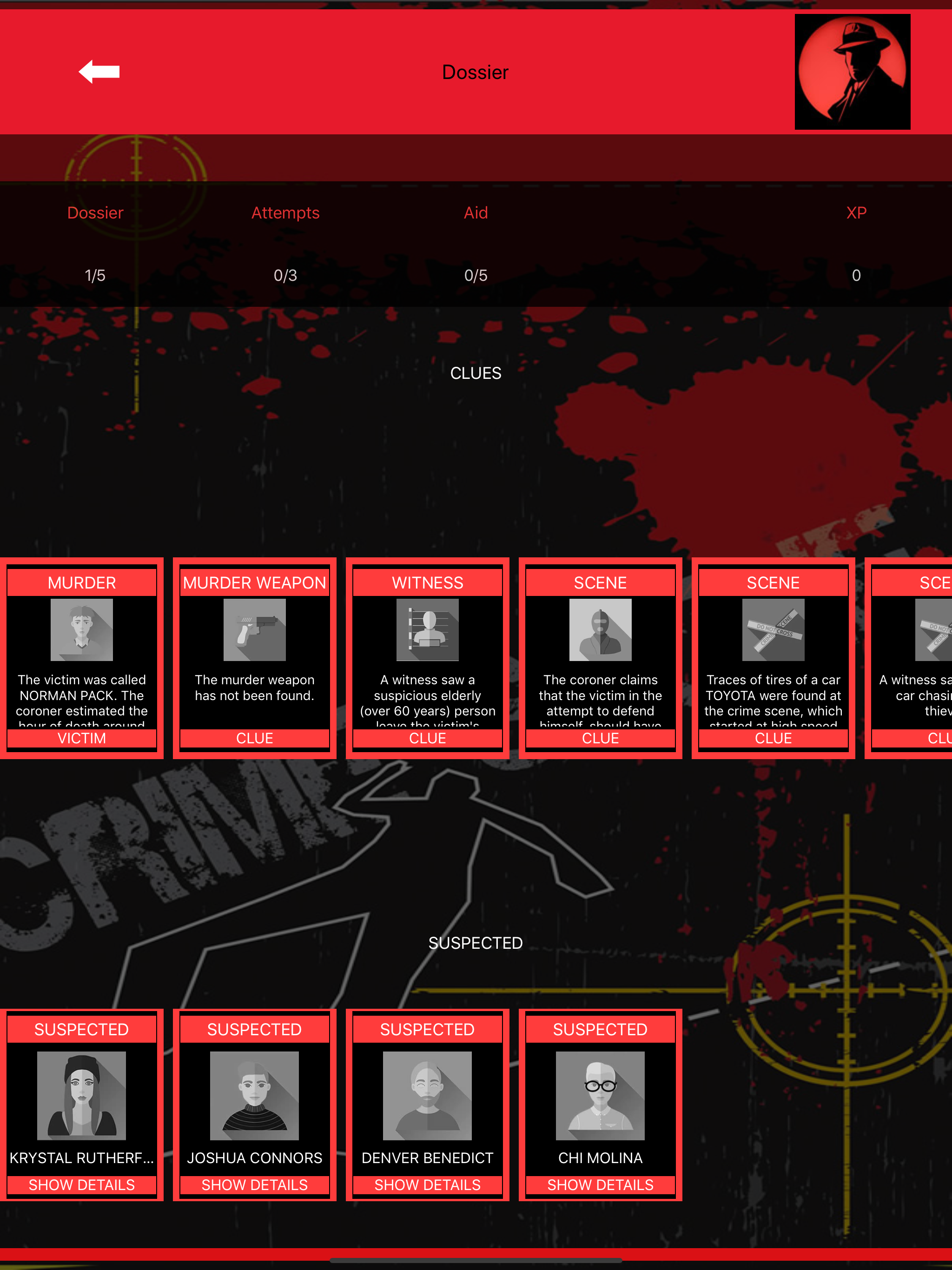The height and width of the screenshot is (1270, 952).
Task: Show details for Chi Molina
Action: pos(600,1184)
